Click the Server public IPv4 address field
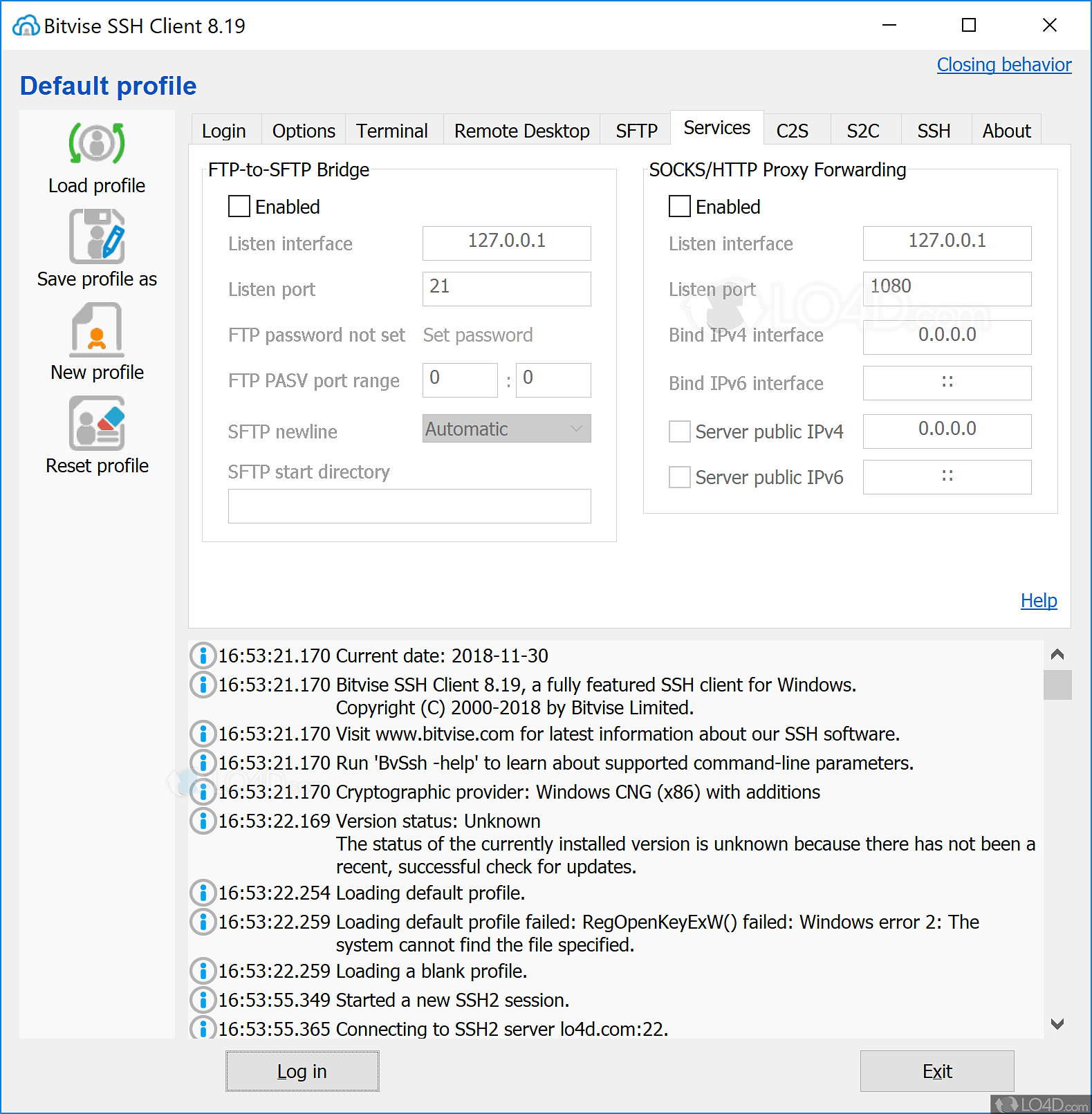This screenshot has width=1092, height=1114. pos(947,431)
